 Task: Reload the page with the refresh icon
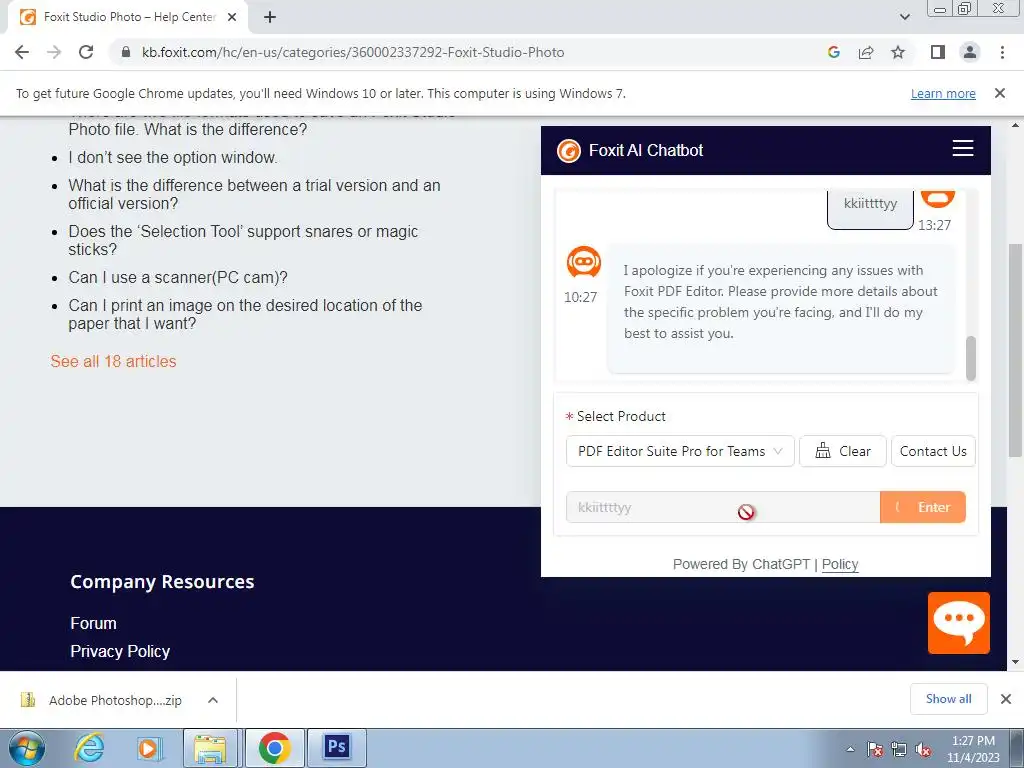click(x=86, y=52)
